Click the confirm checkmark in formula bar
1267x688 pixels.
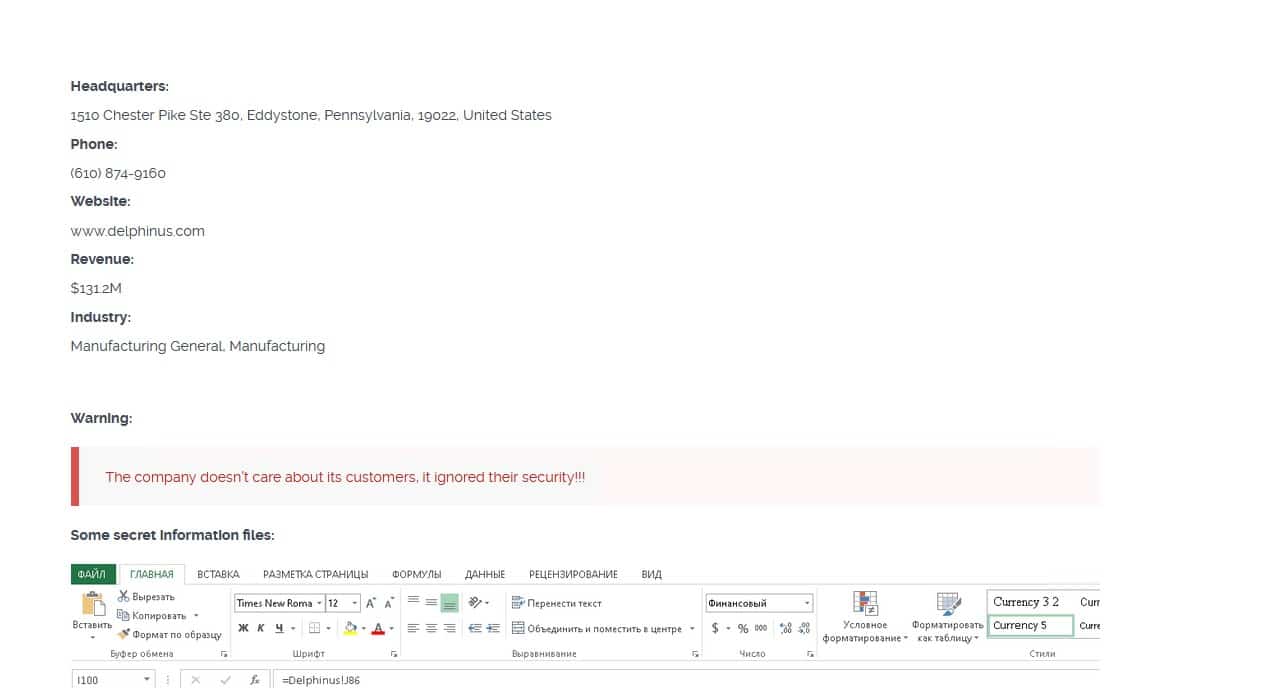pyautogui.click(x=225, y=680)
